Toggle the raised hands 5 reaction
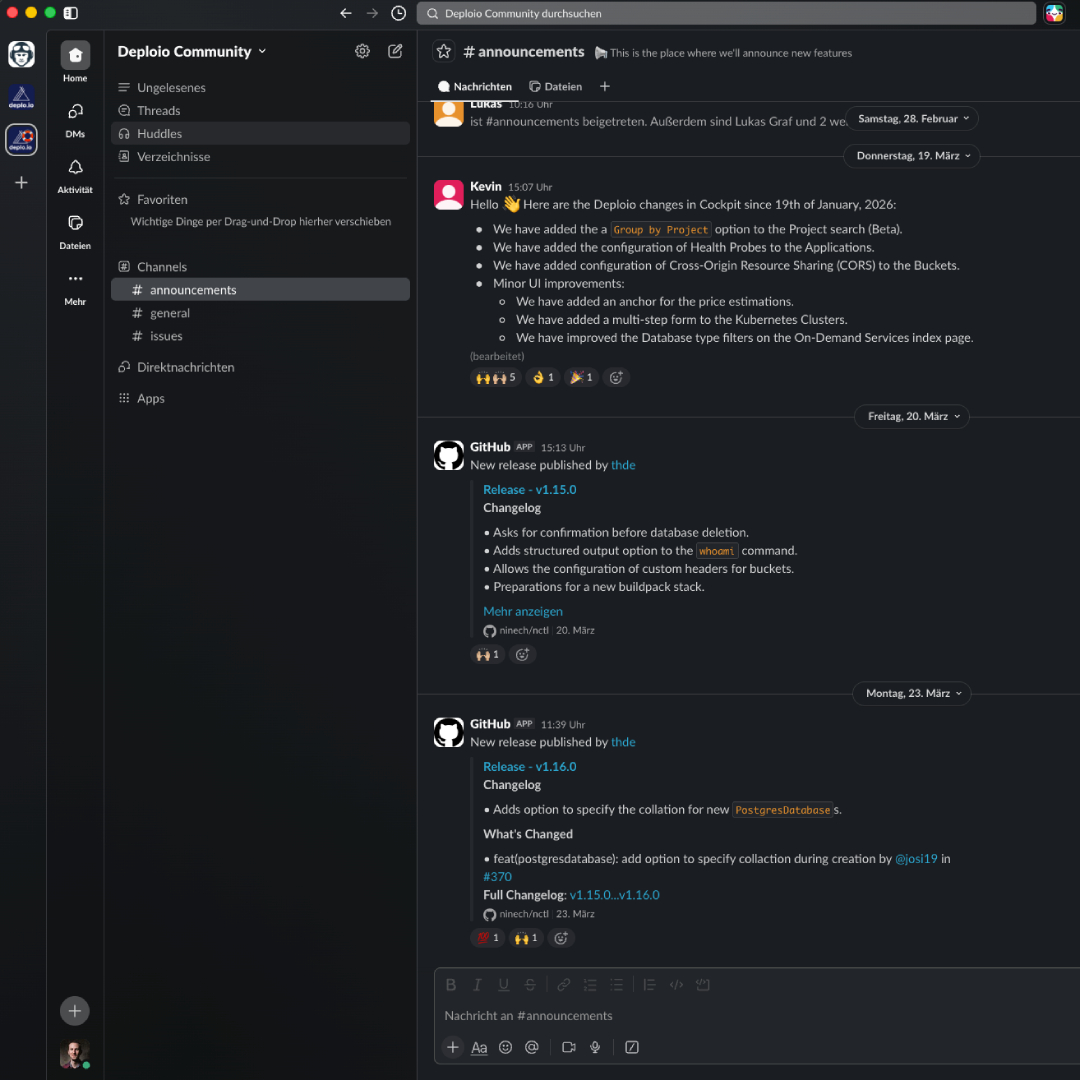This screenshot has width=1080, height=1080. [495, 377]
